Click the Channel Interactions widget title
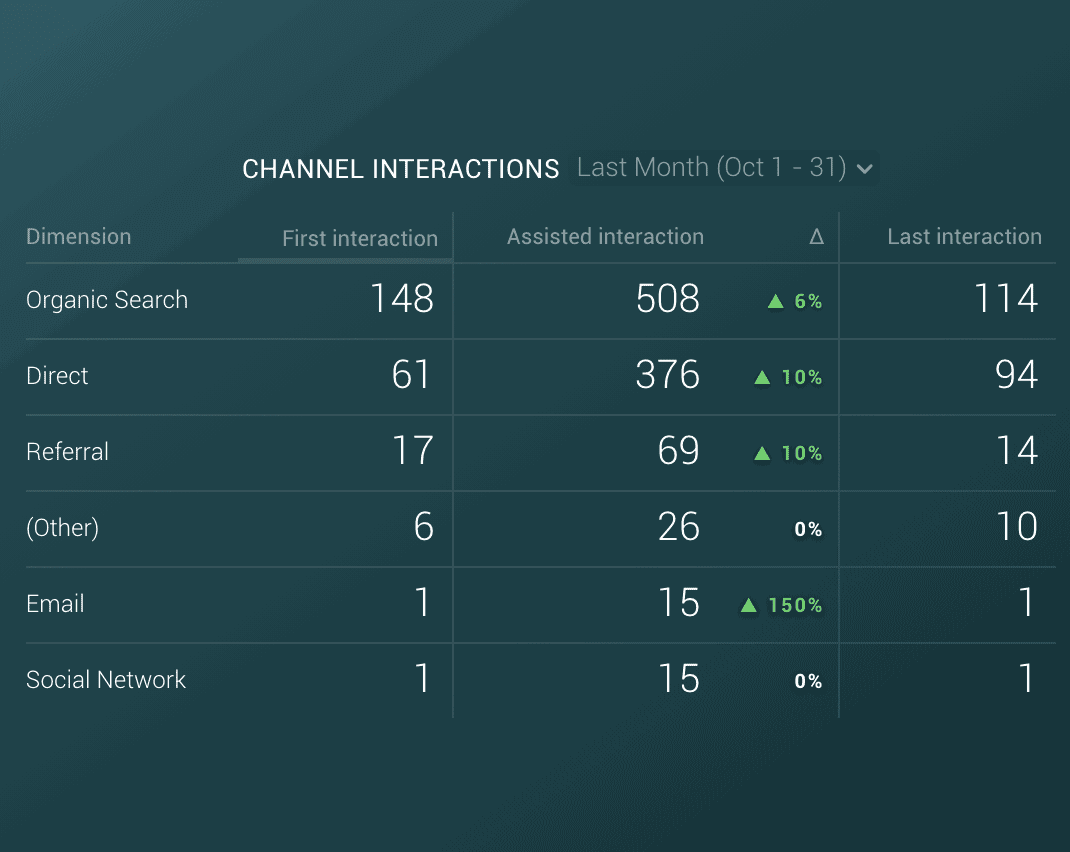 (x=401, y=169)
